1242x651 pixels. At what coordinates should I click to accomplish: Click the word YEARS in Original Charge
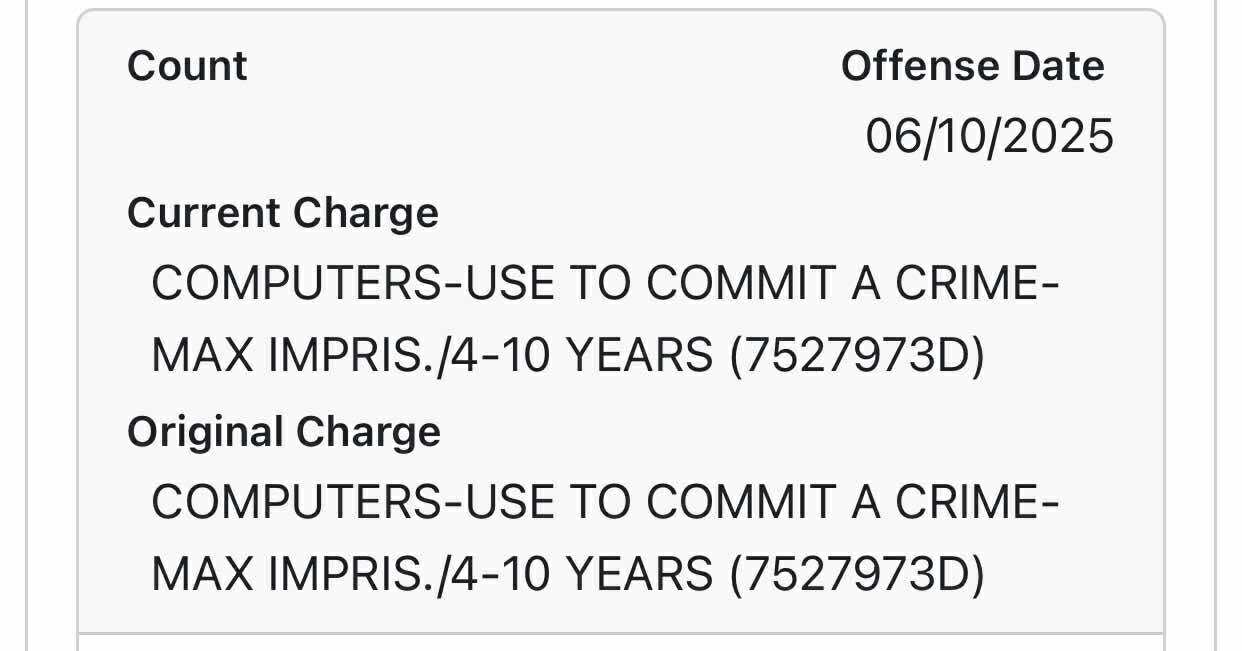[640, 574]
